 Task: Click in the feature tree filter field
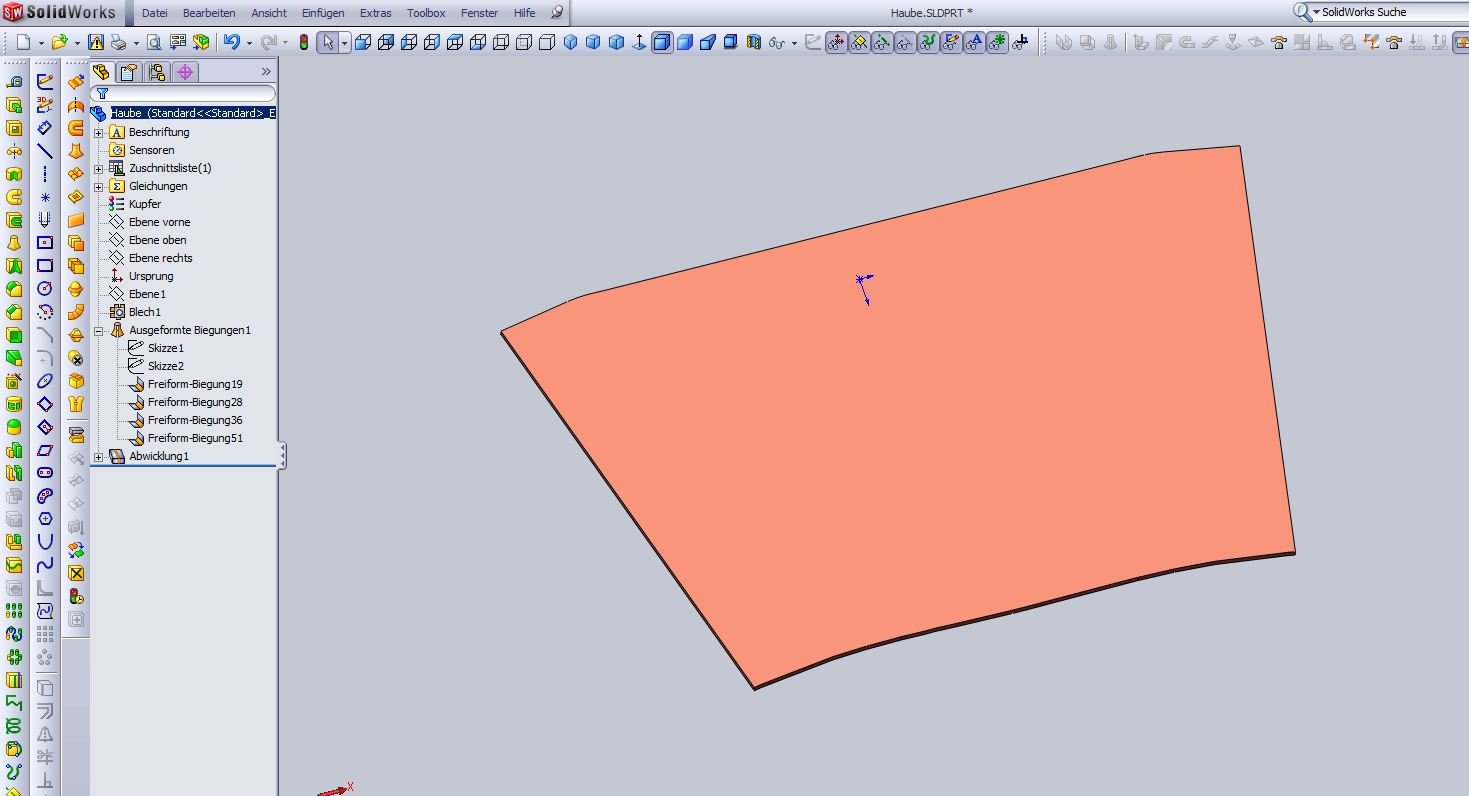click(x=183, y=94)
